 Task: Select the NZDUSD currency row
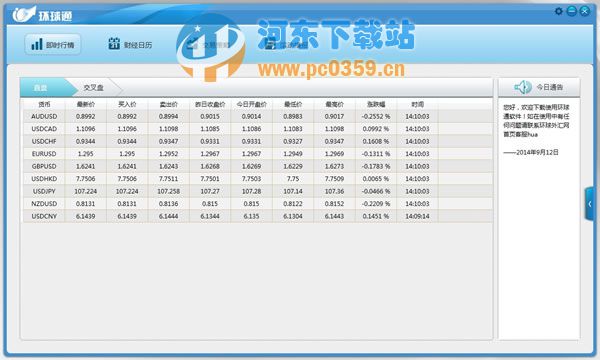coord(258,204)
